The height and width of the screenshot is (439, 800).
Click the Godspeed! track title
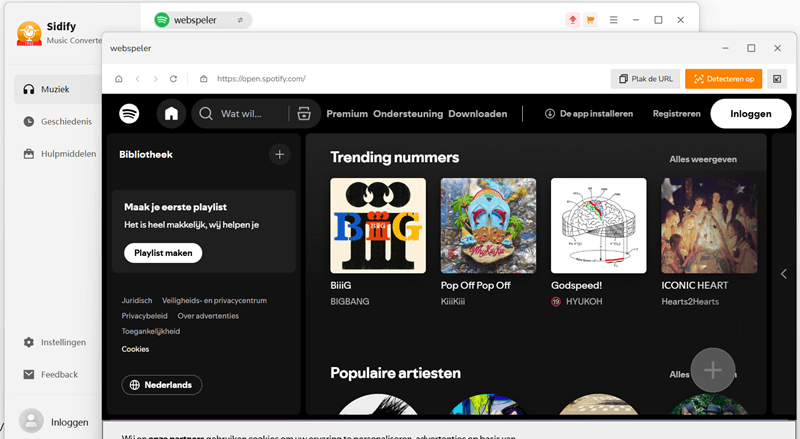coord(577,285)
